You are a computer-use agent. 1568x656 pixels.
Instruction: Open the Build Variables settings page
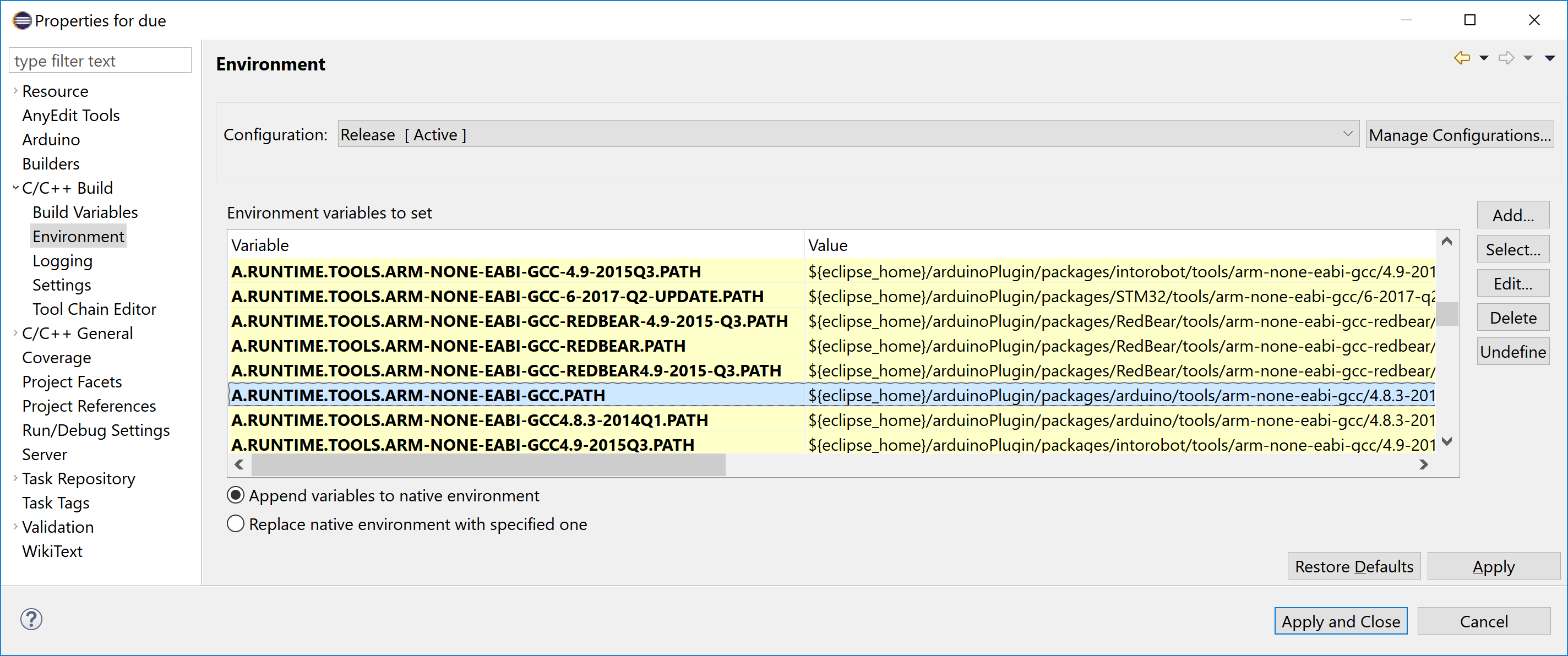pos(85,212)
